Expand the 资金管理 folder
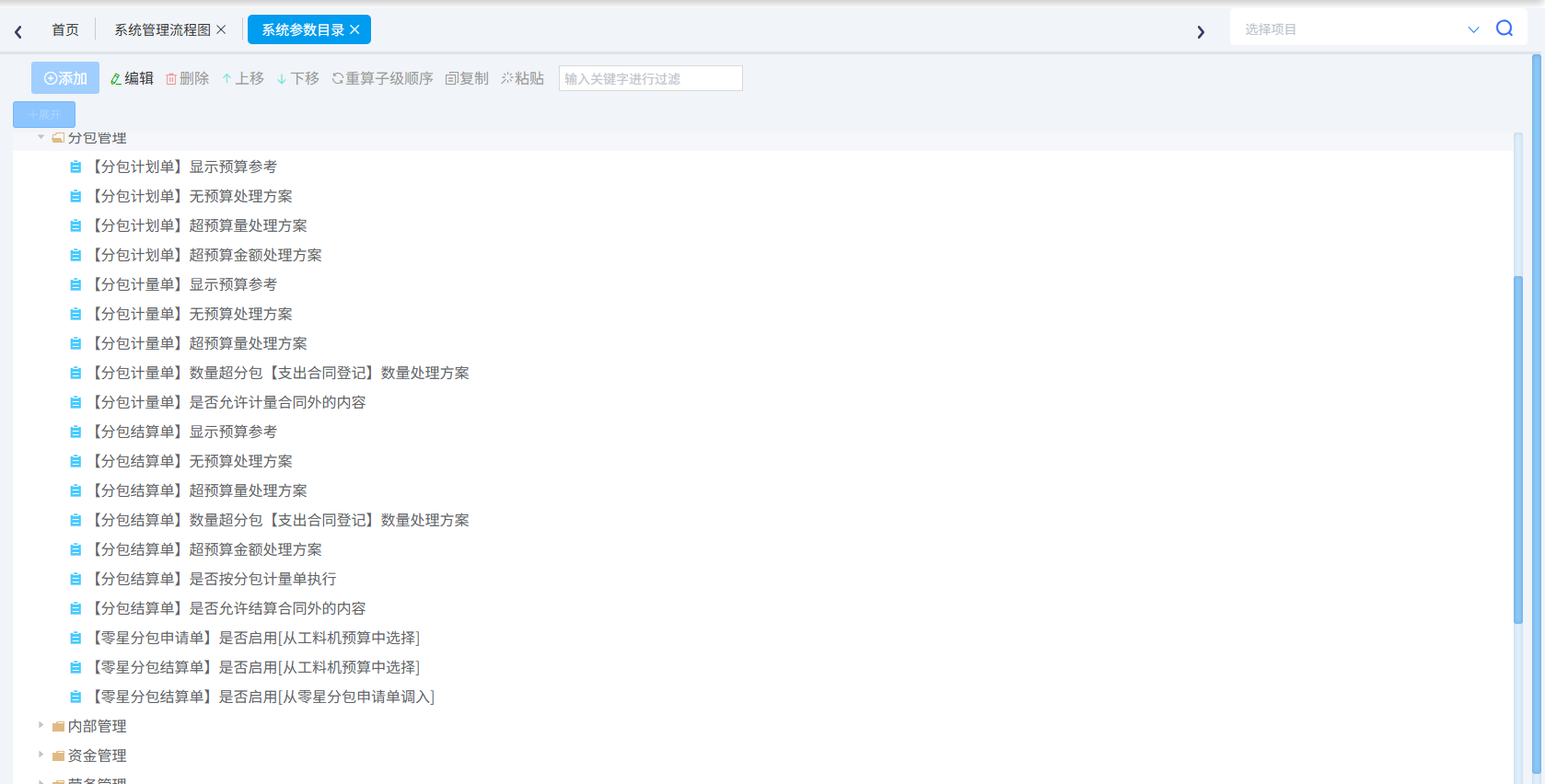This screenshot has width=1545, height=784. coord(41,755)
